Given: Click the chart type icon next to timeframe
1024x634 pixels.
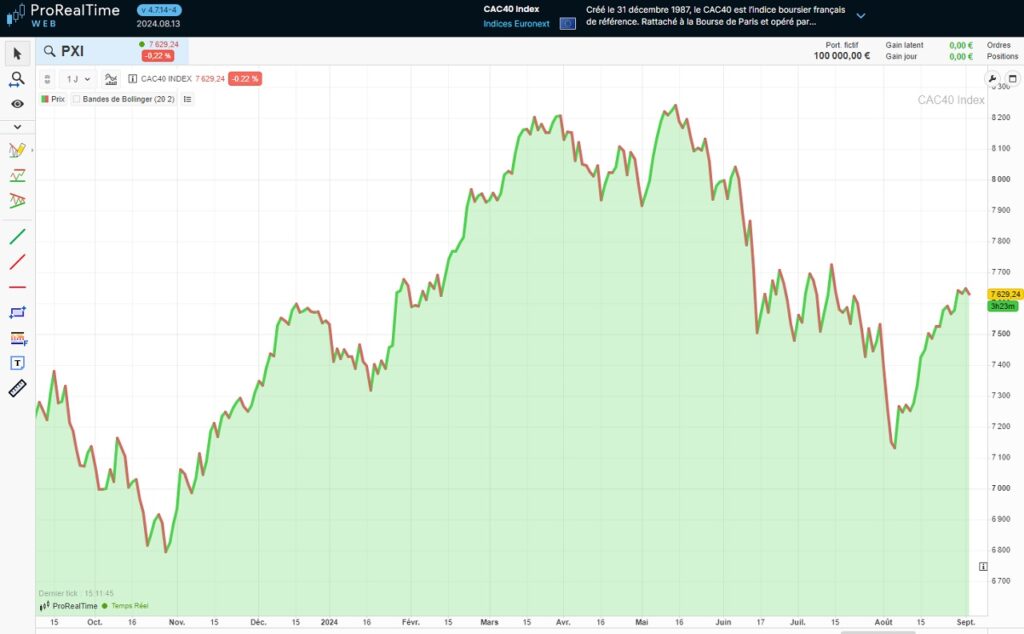Looking at the screenshot, I should click(x=110, y=78).
